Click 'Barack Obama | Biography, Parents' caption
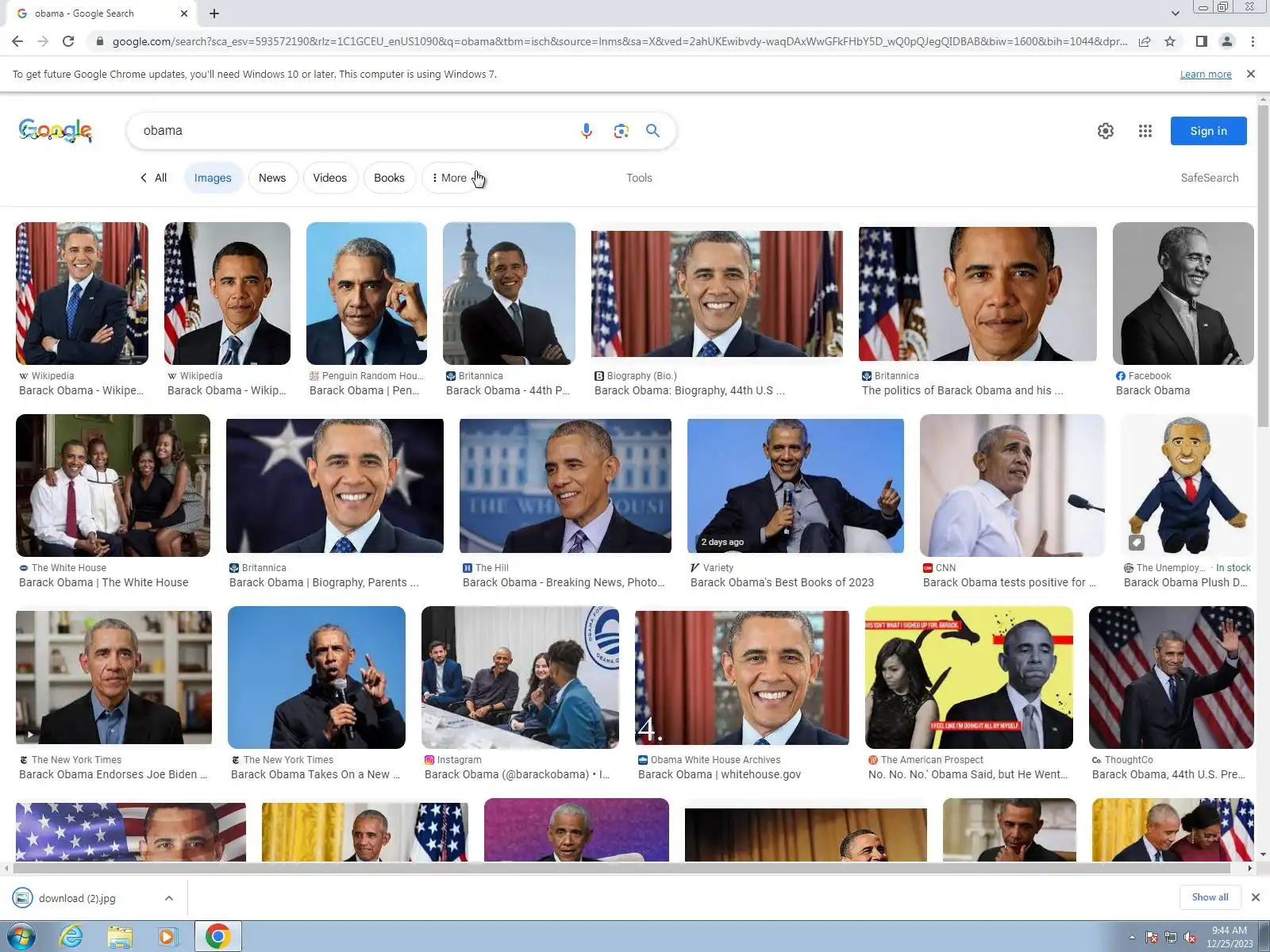Image resolution: width=1270 pixels, height=952 pixels. [324, 582]
